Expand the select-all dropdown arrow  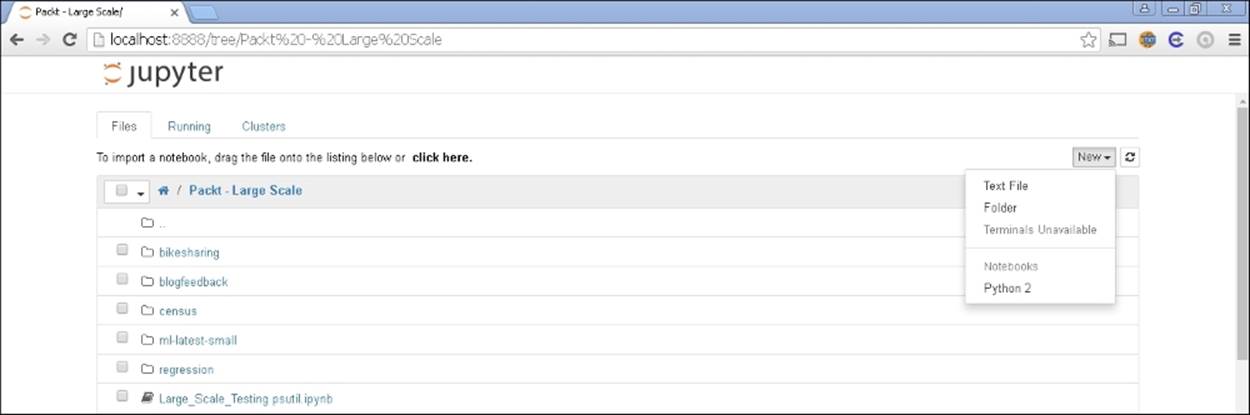click(x=141, y=191)
